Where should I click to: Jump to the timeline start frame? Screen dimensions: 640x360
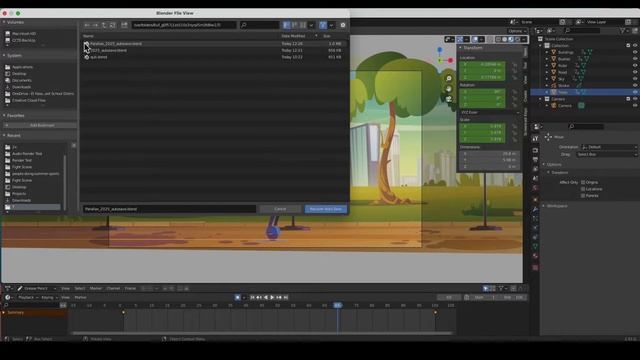[252, 298]
